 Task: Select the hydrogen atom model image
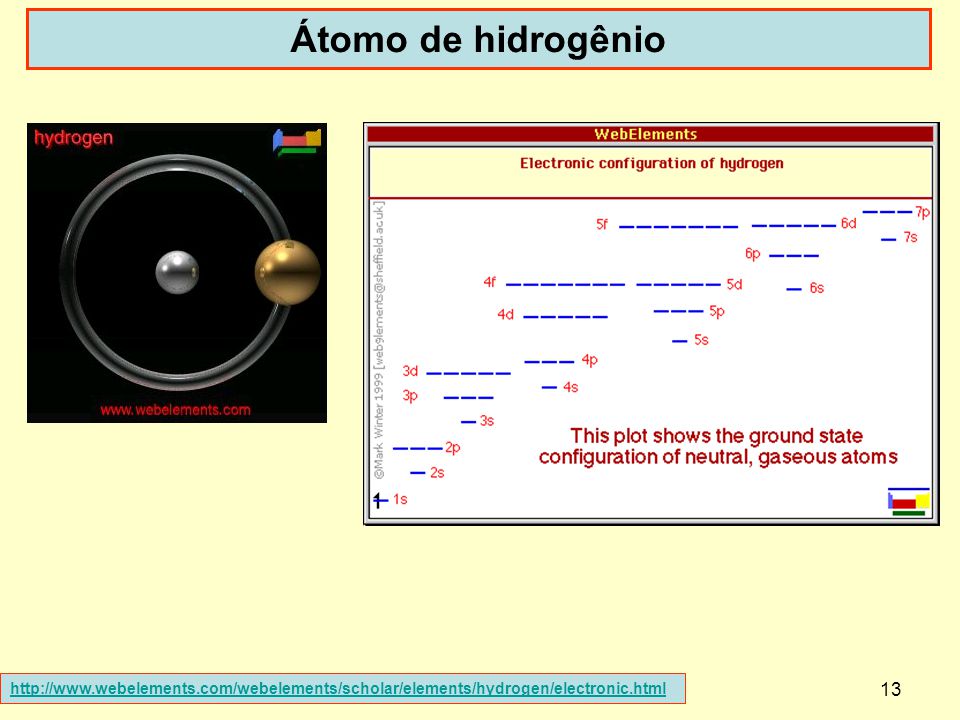point(177,272)
